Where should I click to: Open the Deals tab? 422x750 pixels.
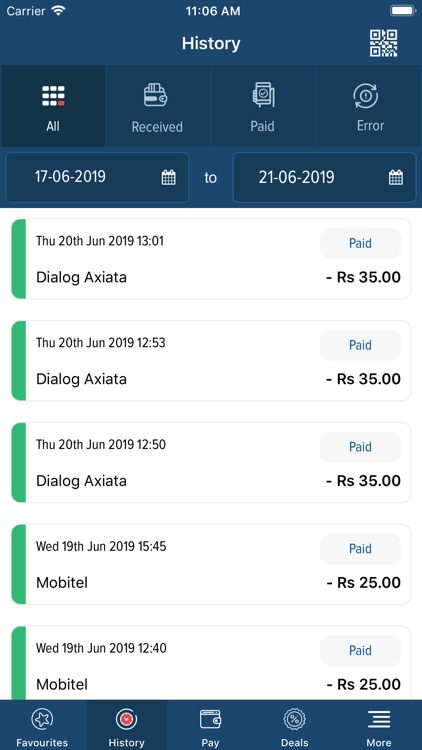point(295,726)
